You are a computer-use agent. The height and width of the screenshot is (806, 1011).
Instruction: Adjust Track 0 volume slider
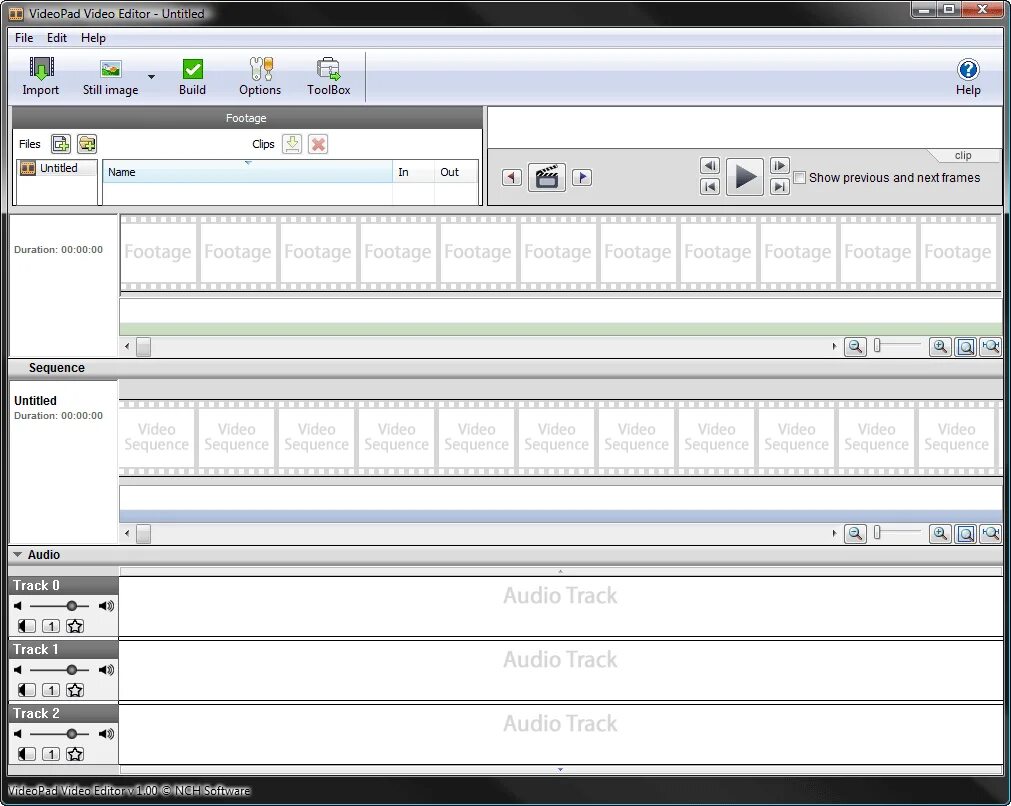point(72,605)
